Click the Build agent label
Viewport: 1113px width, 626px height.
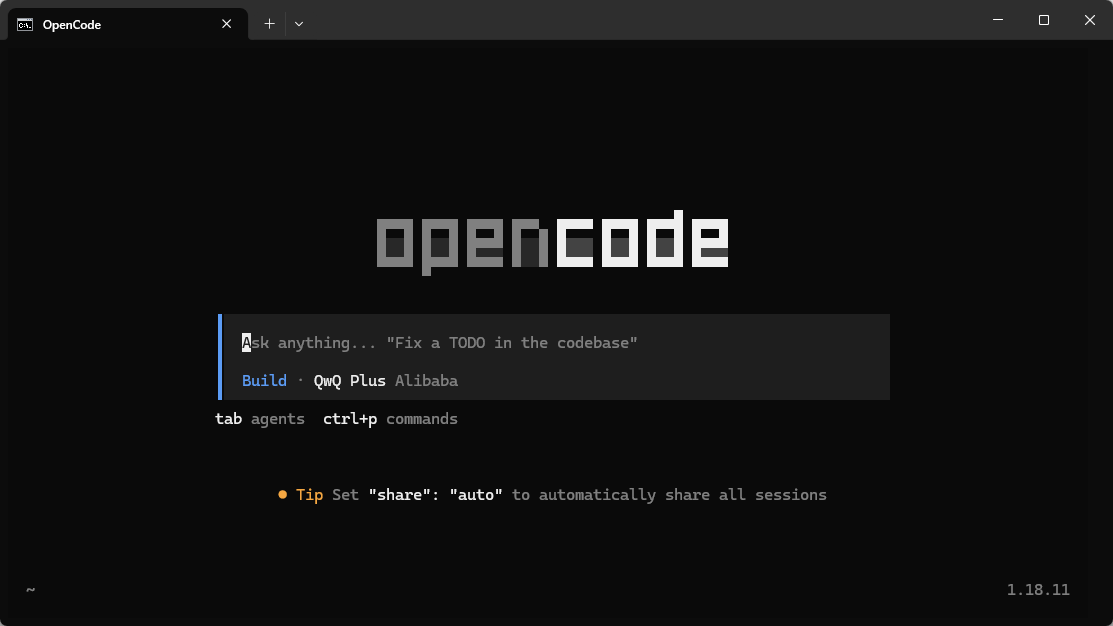pos(264,380)
